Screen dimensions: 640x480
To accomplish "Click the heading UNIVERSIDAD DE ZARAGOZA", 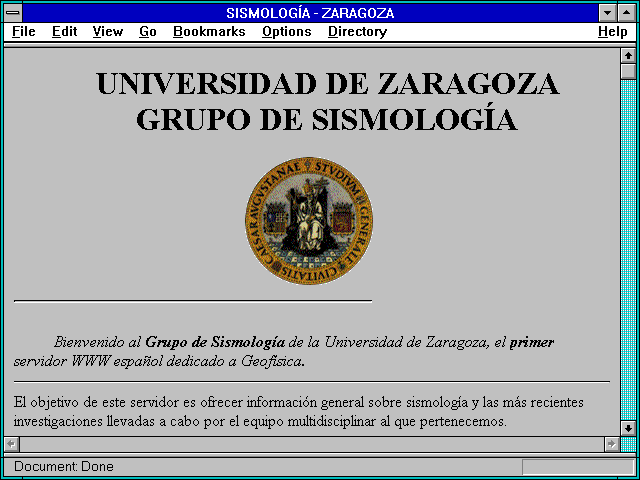I will (328, 84).
